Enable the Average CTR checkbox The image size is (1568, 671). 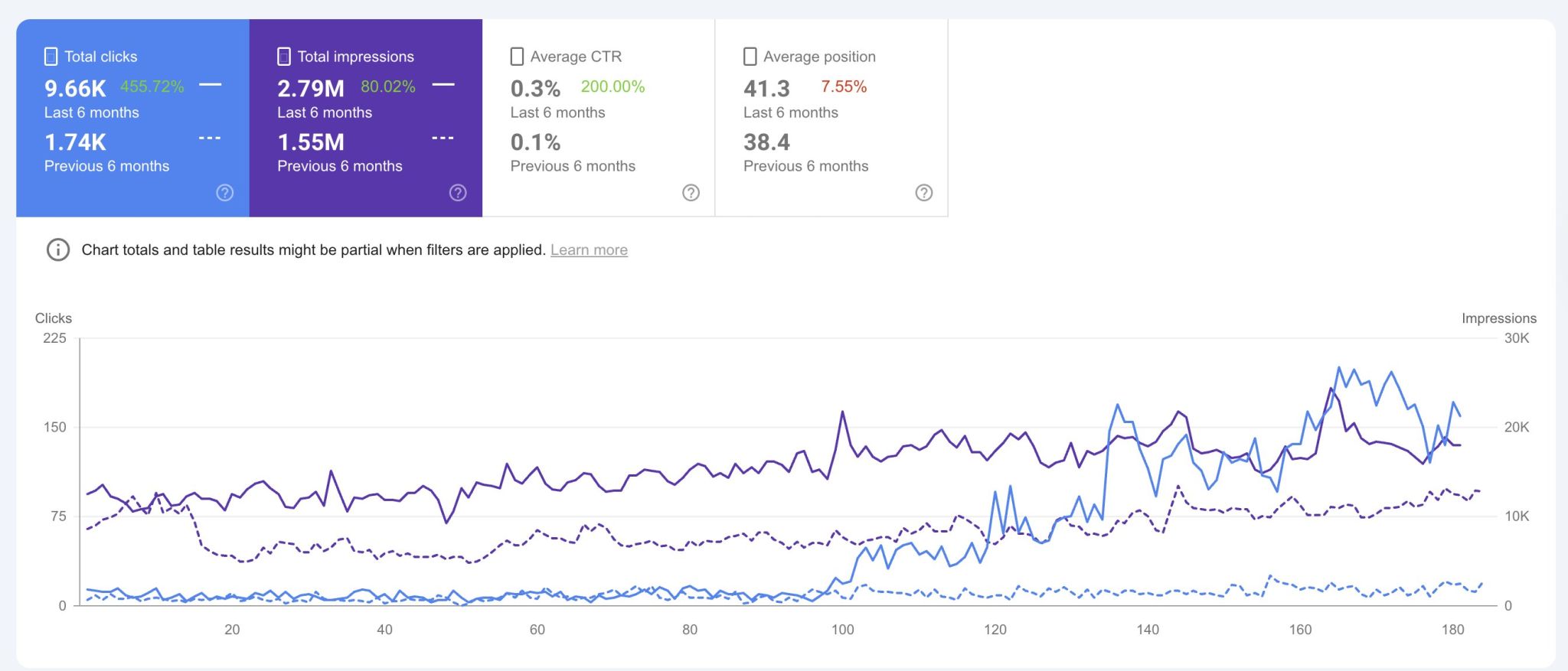click(x=518, y=57)
